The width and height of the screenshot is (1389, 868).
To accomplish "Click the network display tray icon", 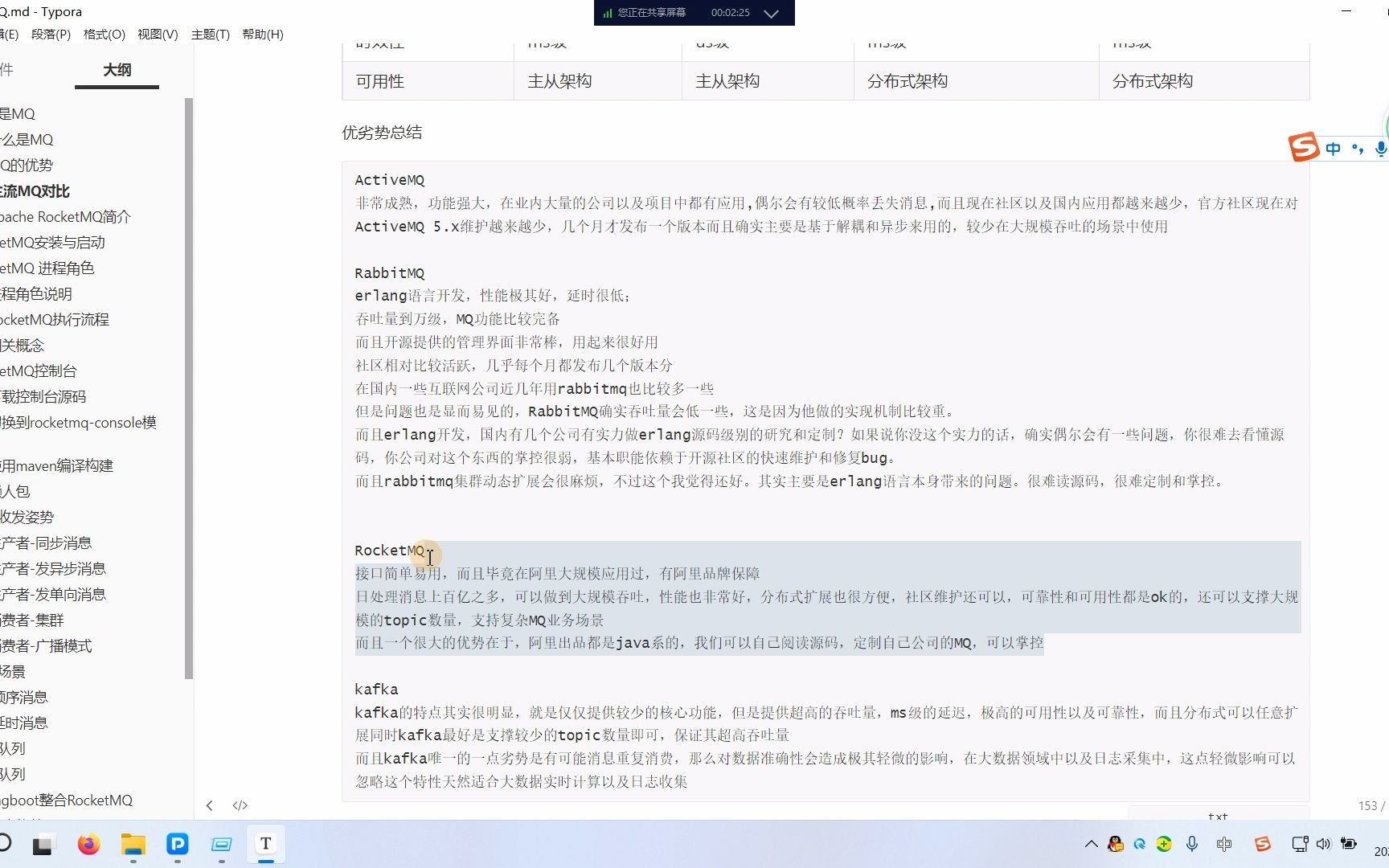I will [x=1299, y=844].
